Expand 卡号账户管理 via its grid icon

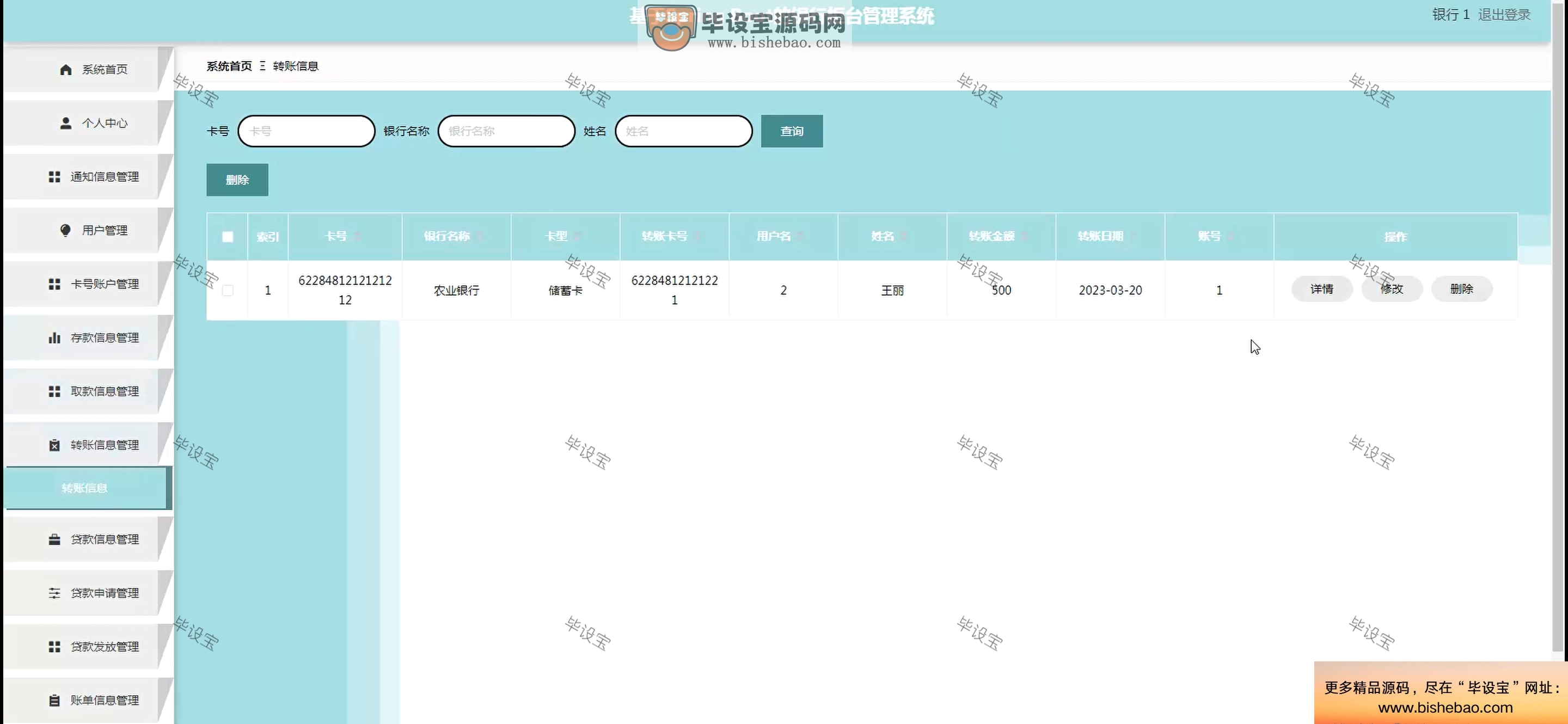click(54, 284)
